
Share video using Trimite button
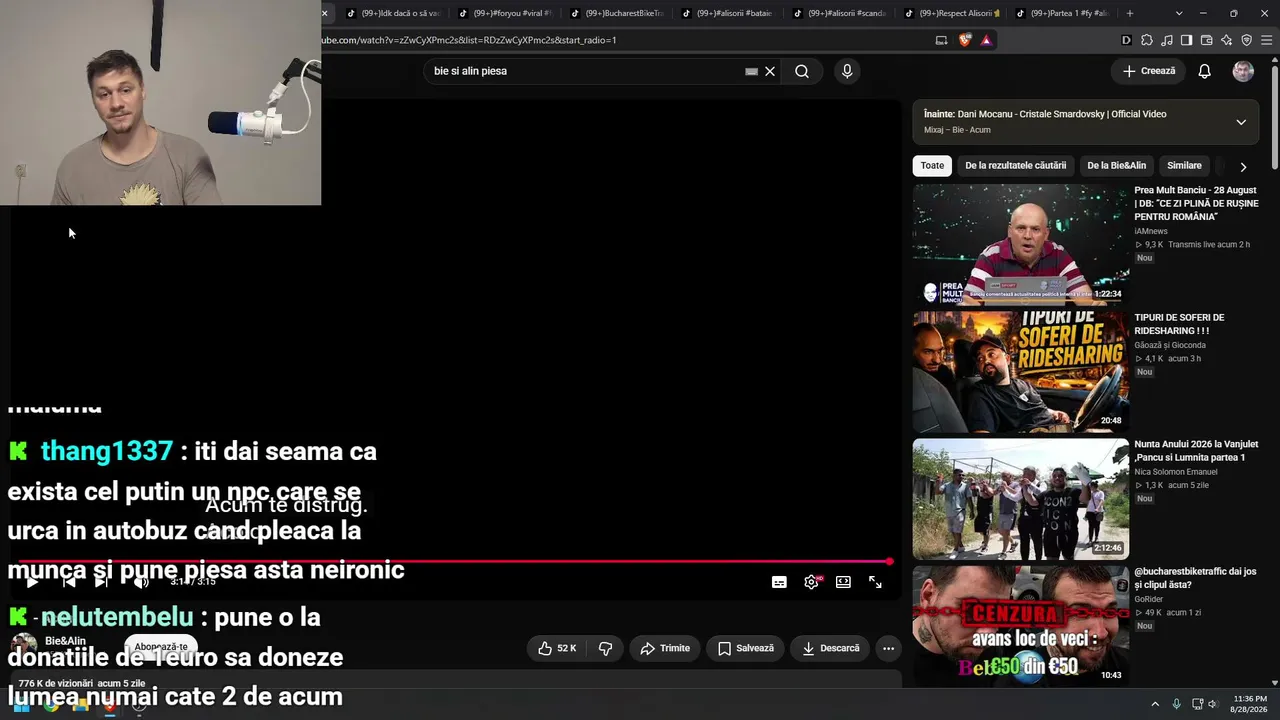pyautogui.click(x=665, y=648)
